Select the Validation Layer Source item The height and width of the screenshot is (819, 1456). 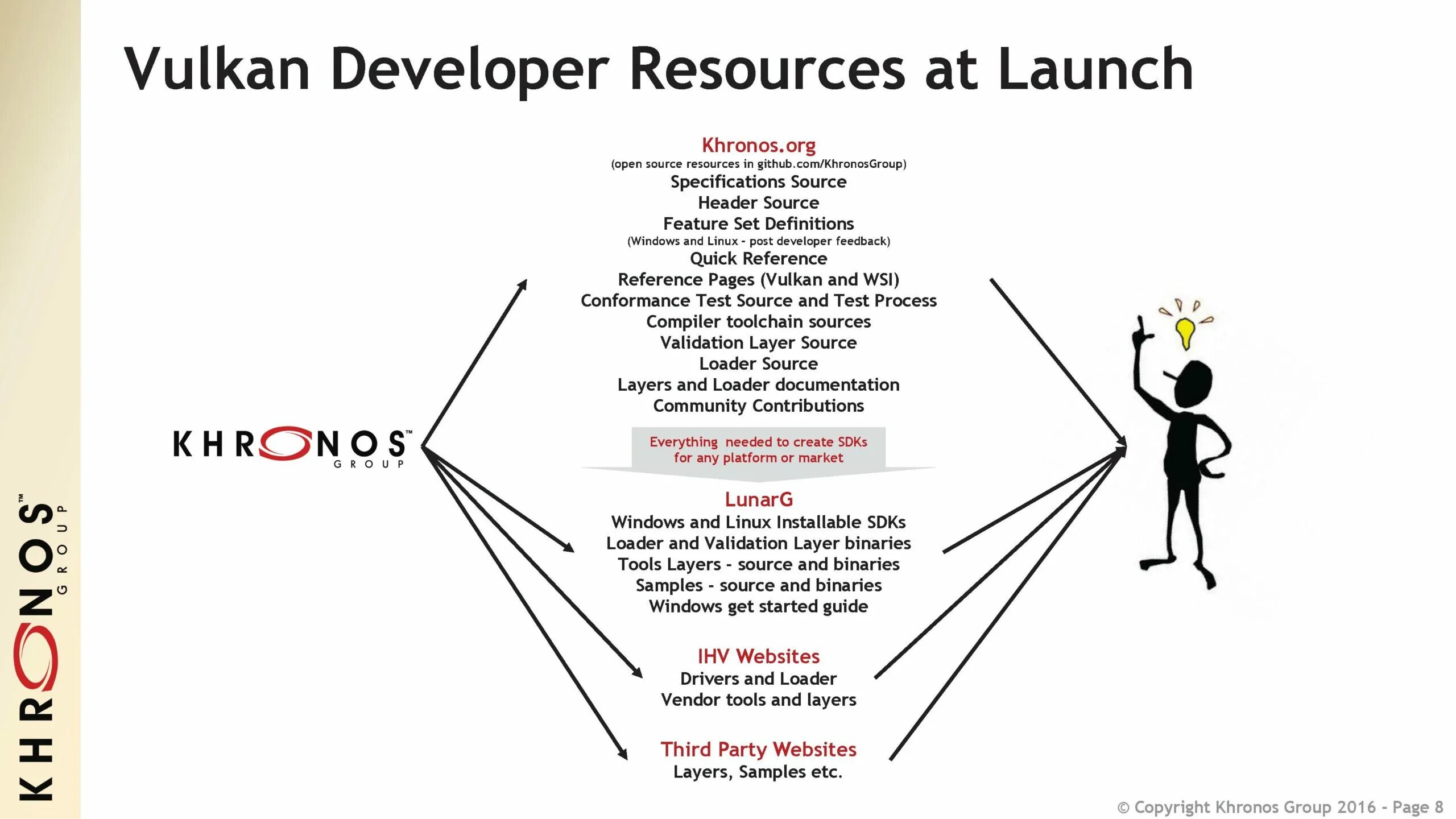click(x=759, y=342)
